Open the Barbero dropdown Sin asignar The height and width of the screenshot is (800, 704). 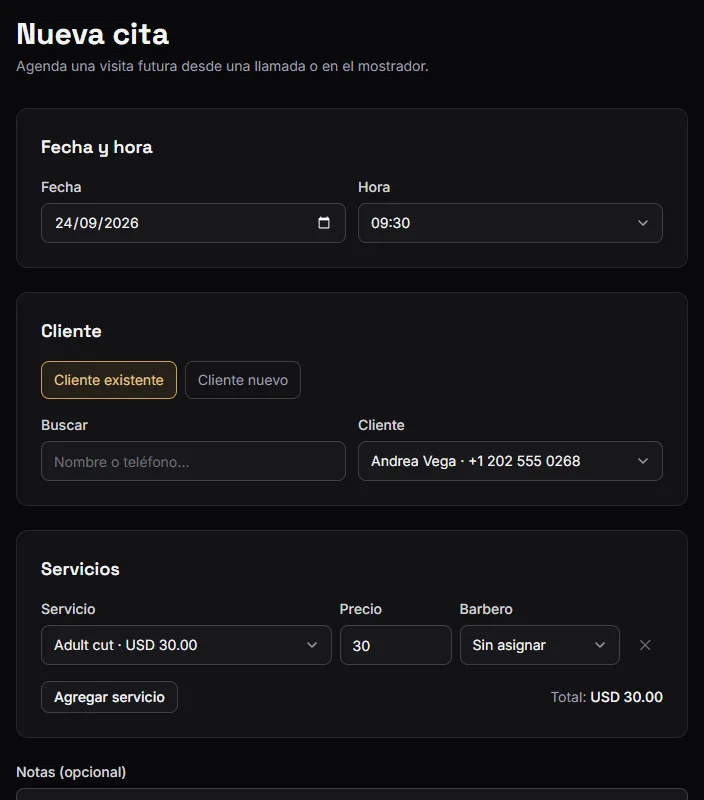click(540, 645)
